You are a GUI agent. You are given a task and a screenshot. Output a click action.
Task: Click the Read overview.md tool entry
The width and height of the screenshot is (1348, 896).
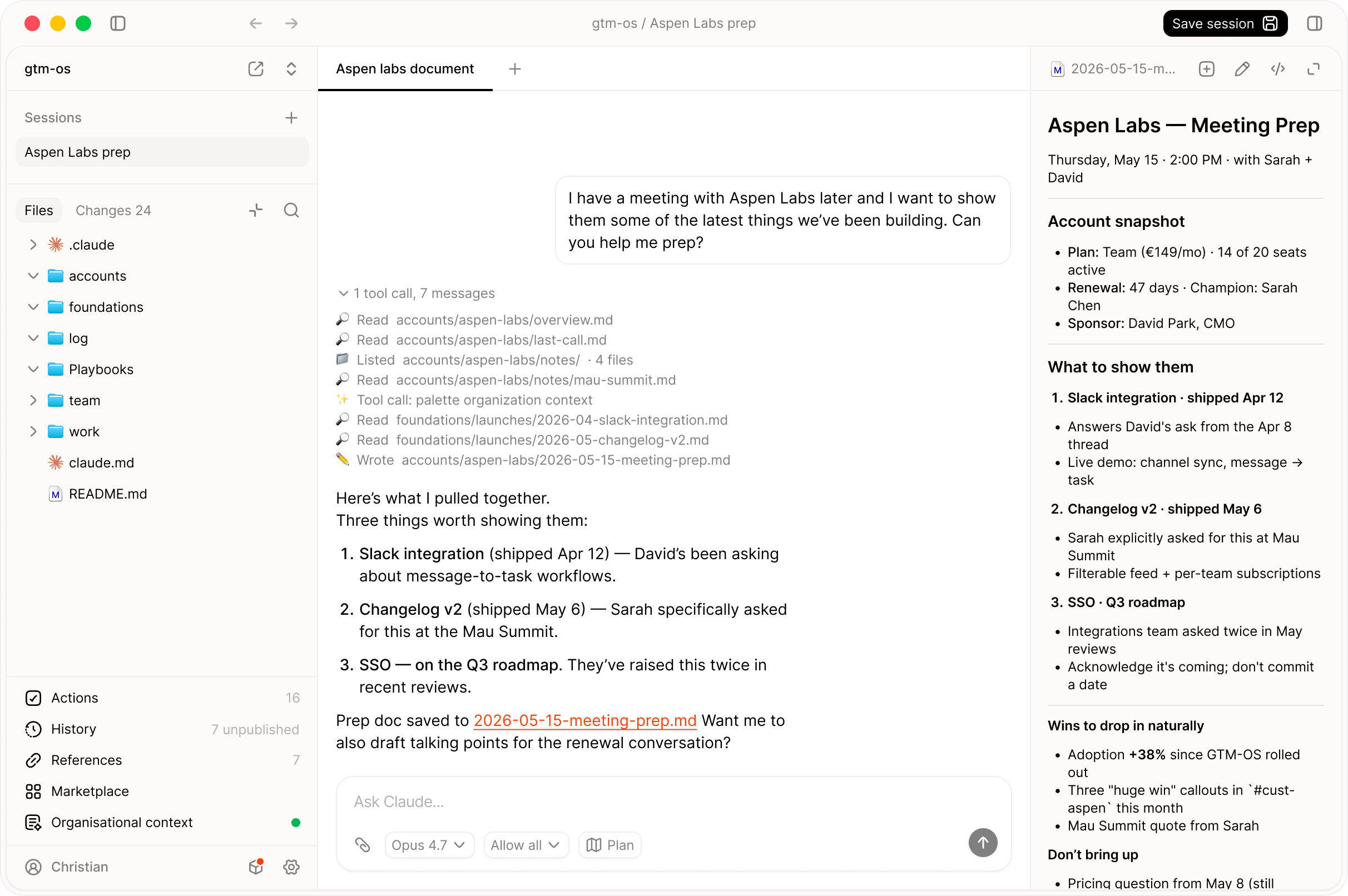click(474, 320)
